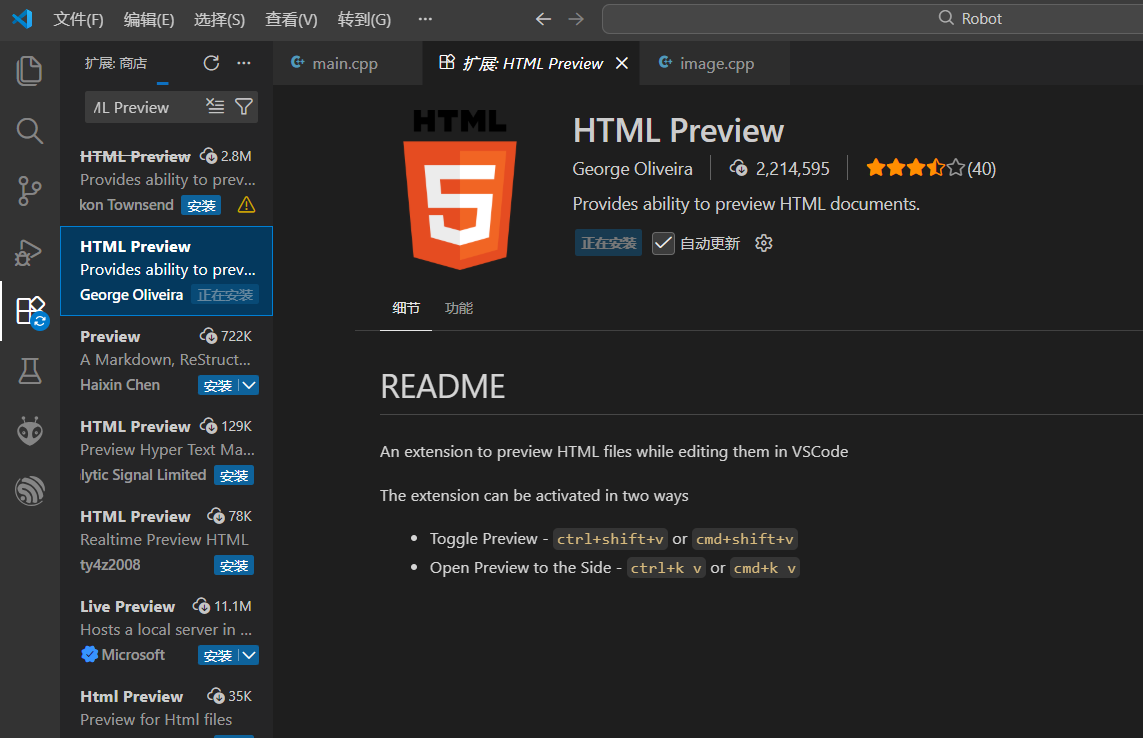The width and height of the screenshot is (1143, 738).
Task: Click the extensions search input field
Action: [144, 107]
